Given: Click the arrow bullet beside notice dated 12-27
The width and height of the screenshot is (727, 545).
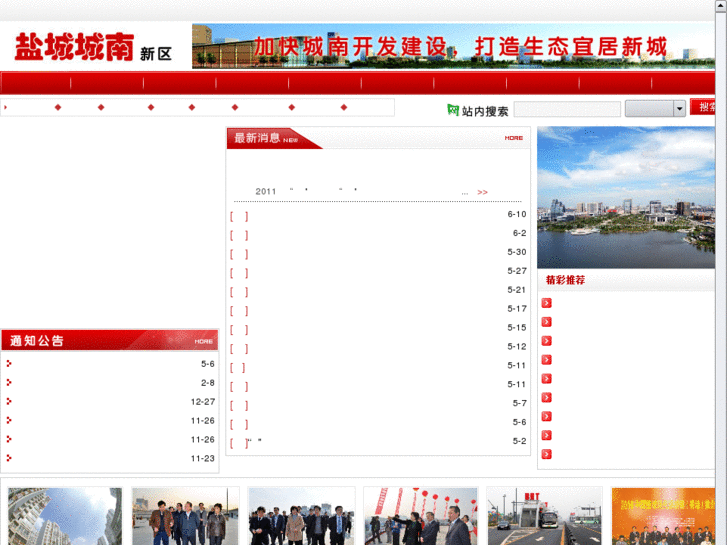Looking at the screenshot, I should tap(9, 402).
